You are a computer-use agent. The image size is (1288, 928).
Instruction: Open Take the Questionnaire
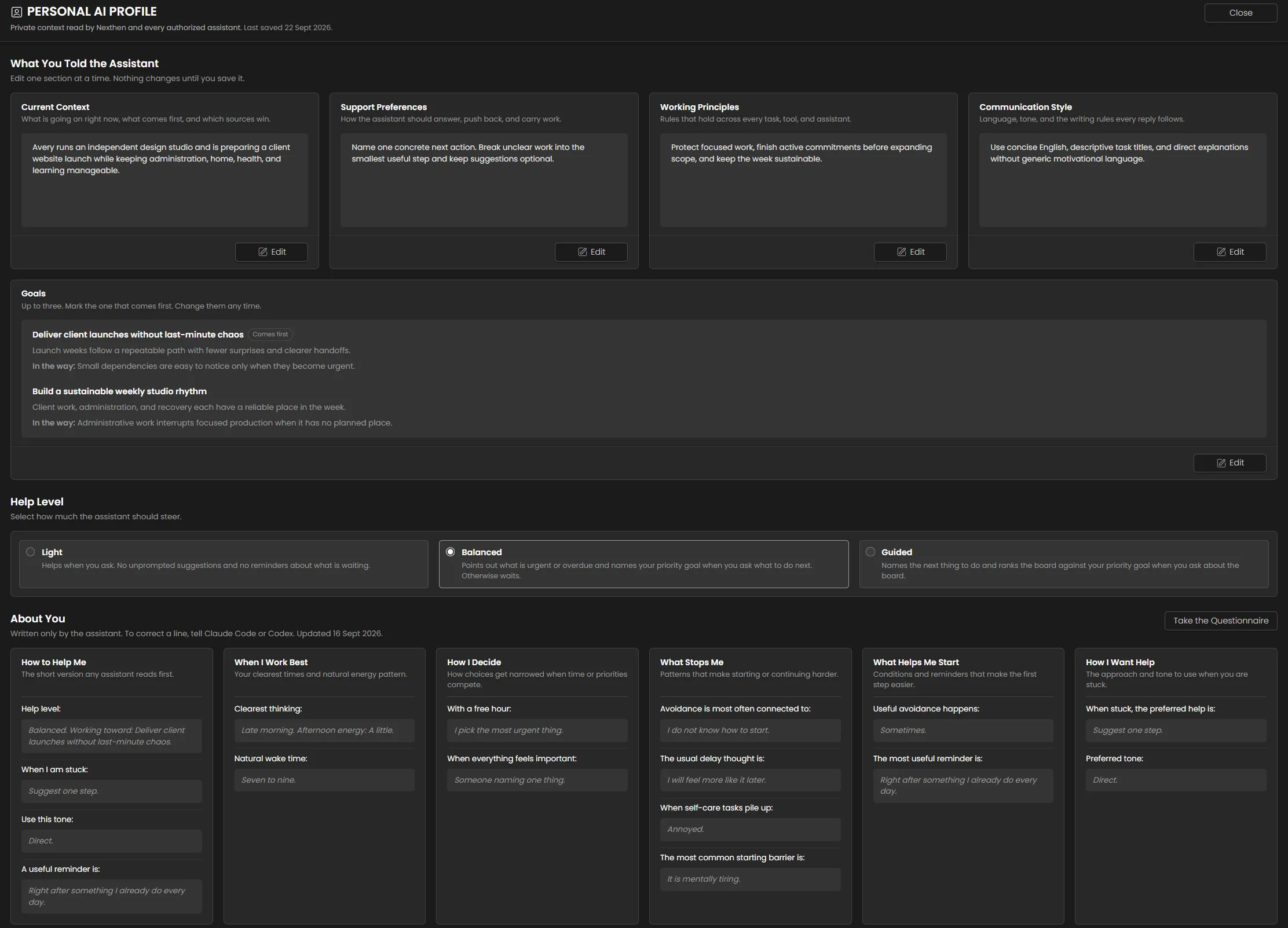pyautogui.click(x=1221, y=621)
